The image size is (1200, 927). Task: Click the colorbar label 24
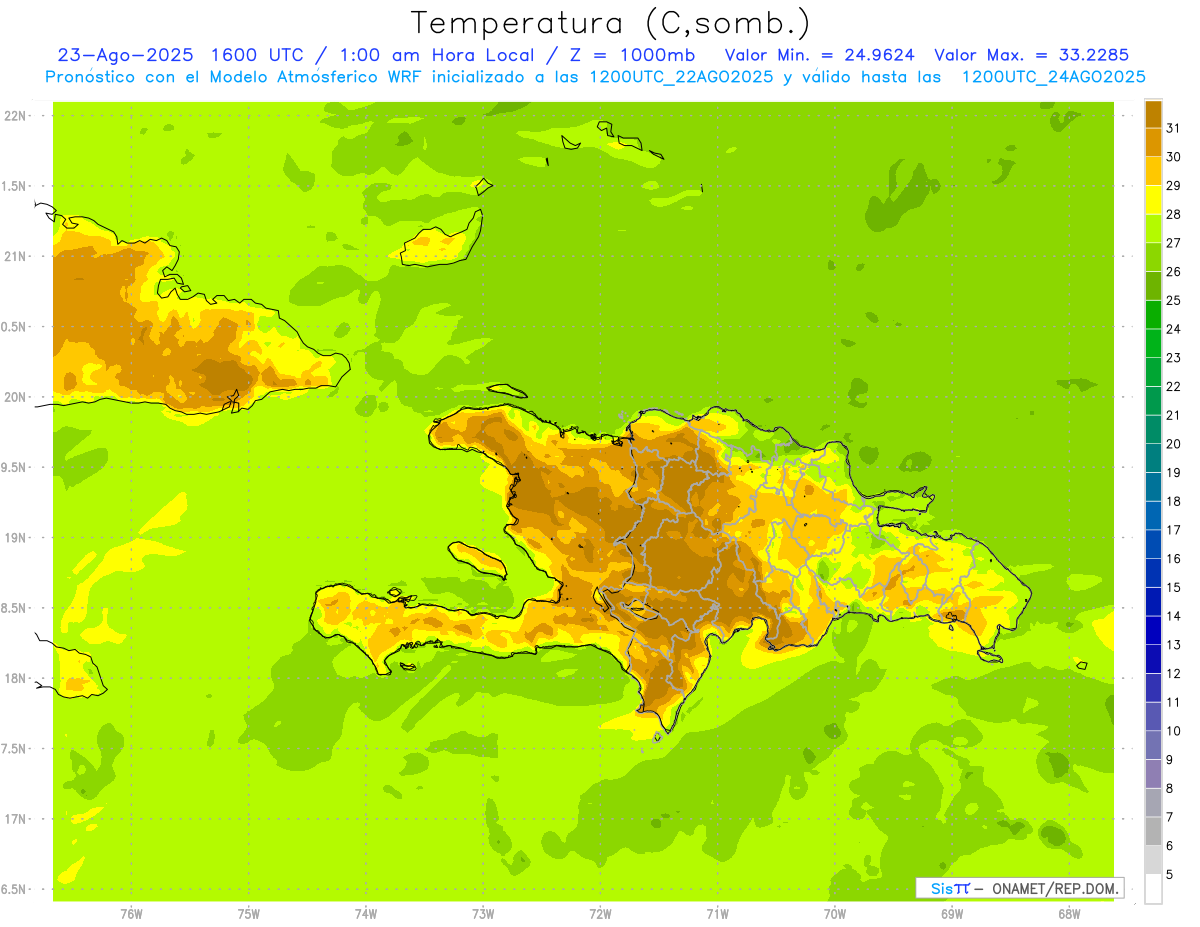1173,329
